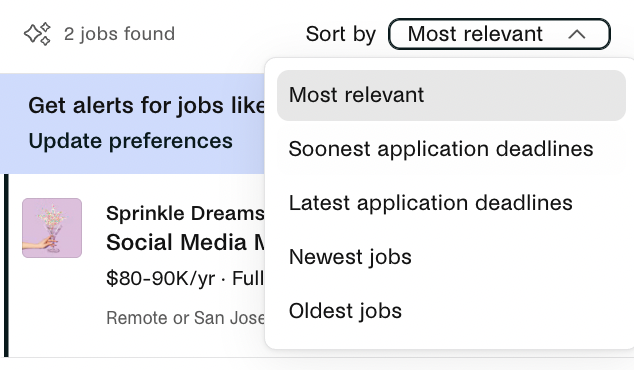Select Most relevant sort option

point(451,95)
